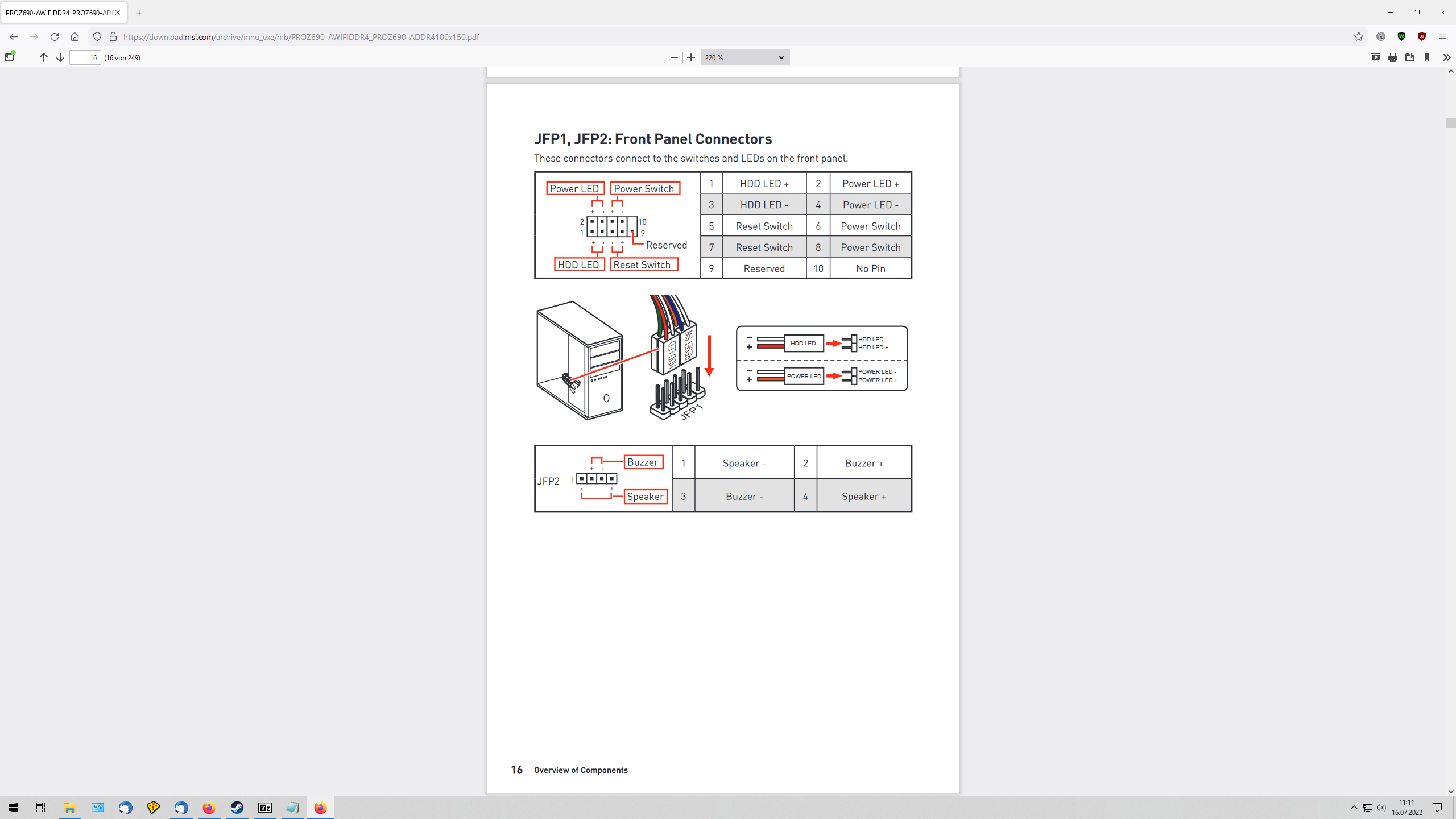Open the current view bookmark tool
This screenshot has width=1456, height=819.
click(x=1426, y=57)
